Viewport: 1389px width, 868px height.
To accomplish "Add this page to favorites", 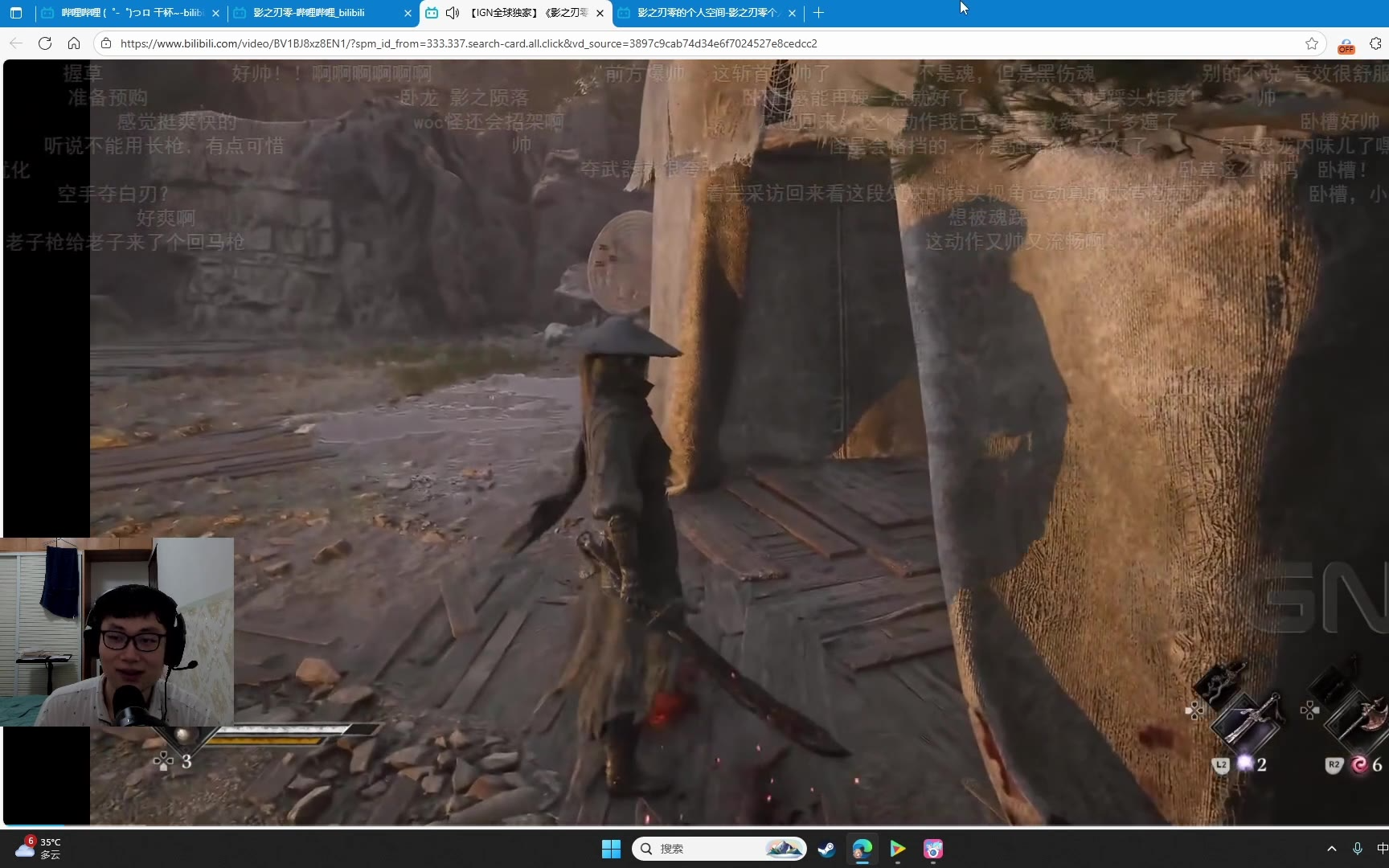I will click(1312, 43).
